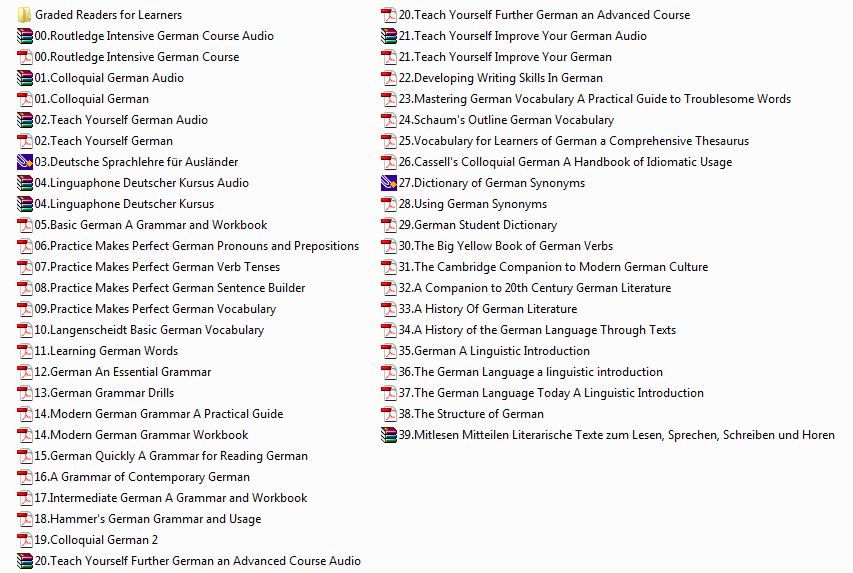Select the file 13.German Grammar Drills

[x=104, y=393]
